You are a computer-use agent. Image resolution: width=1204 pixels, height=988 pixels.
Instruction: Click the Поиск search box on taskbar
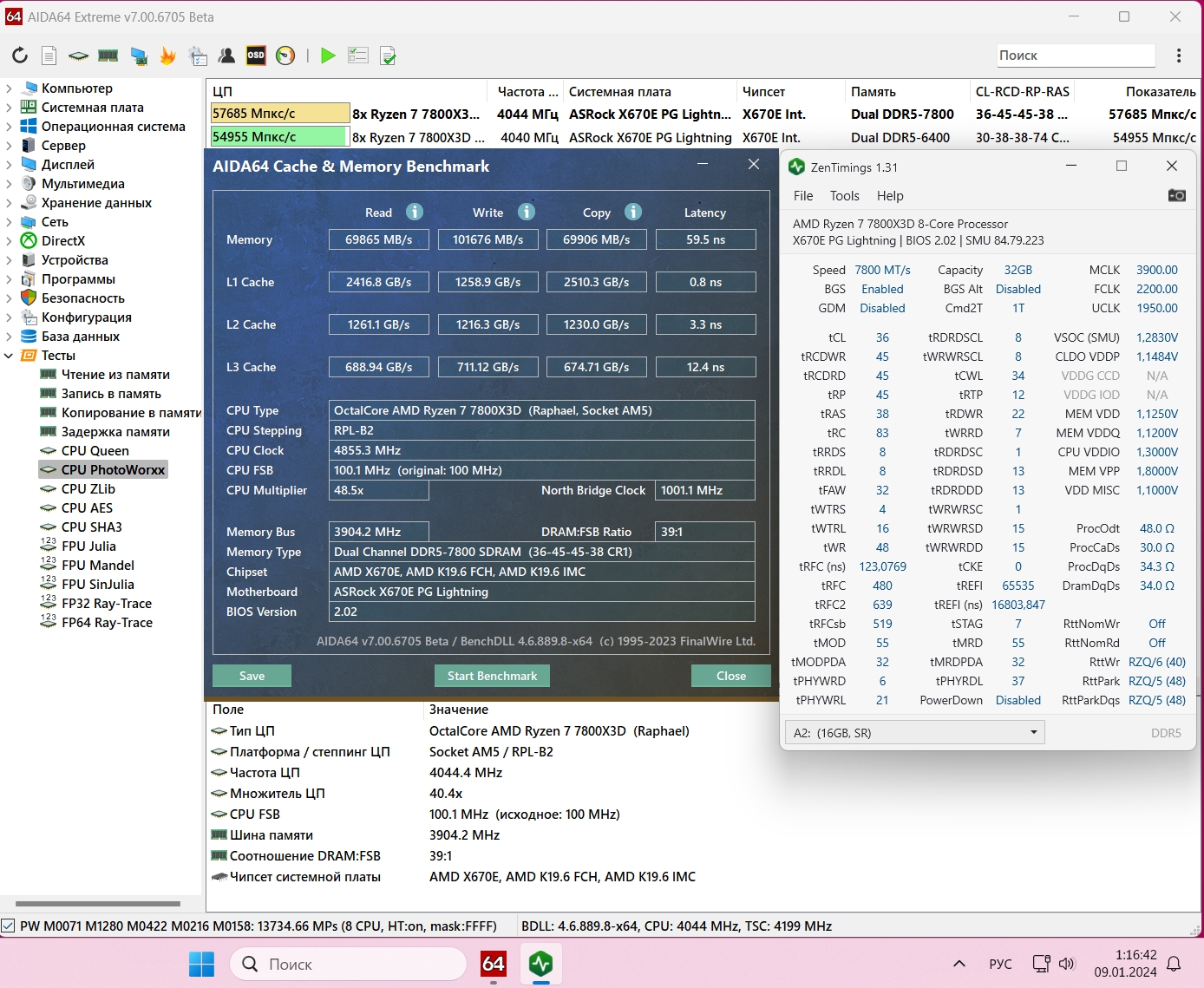coord(348,964)
